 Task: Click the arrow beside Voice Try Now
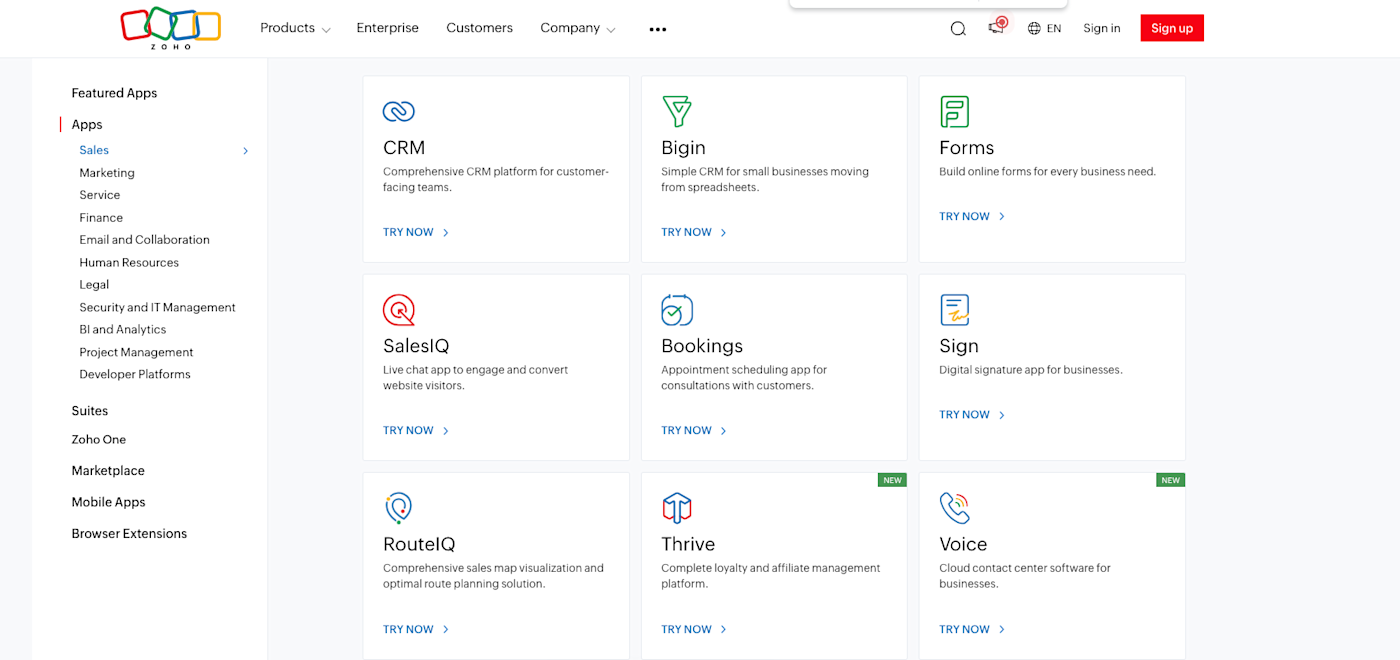tap(1002, 629)
